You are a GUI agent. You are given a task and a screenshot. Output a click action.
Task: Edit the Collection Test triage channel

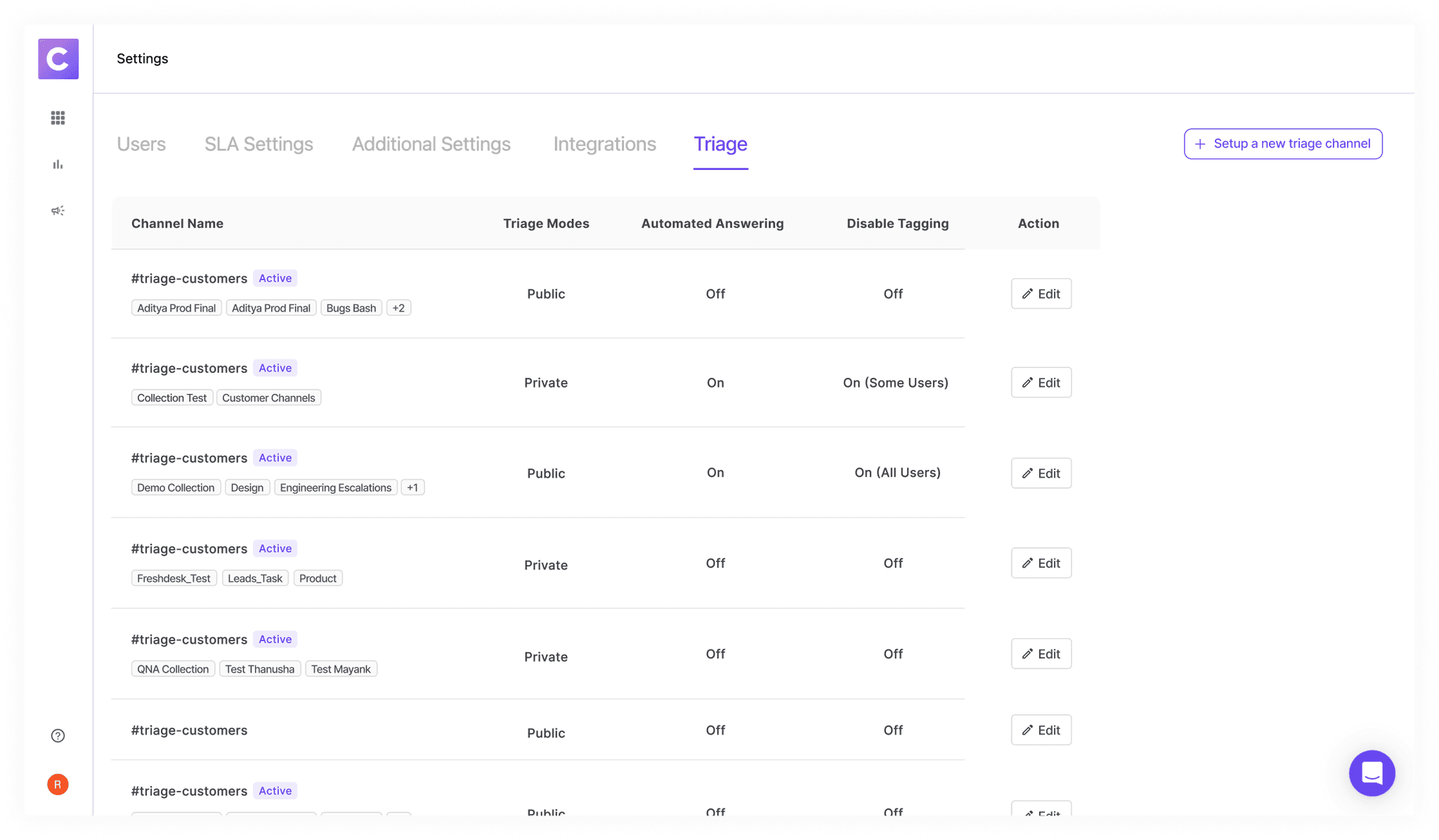point(1041,383)
